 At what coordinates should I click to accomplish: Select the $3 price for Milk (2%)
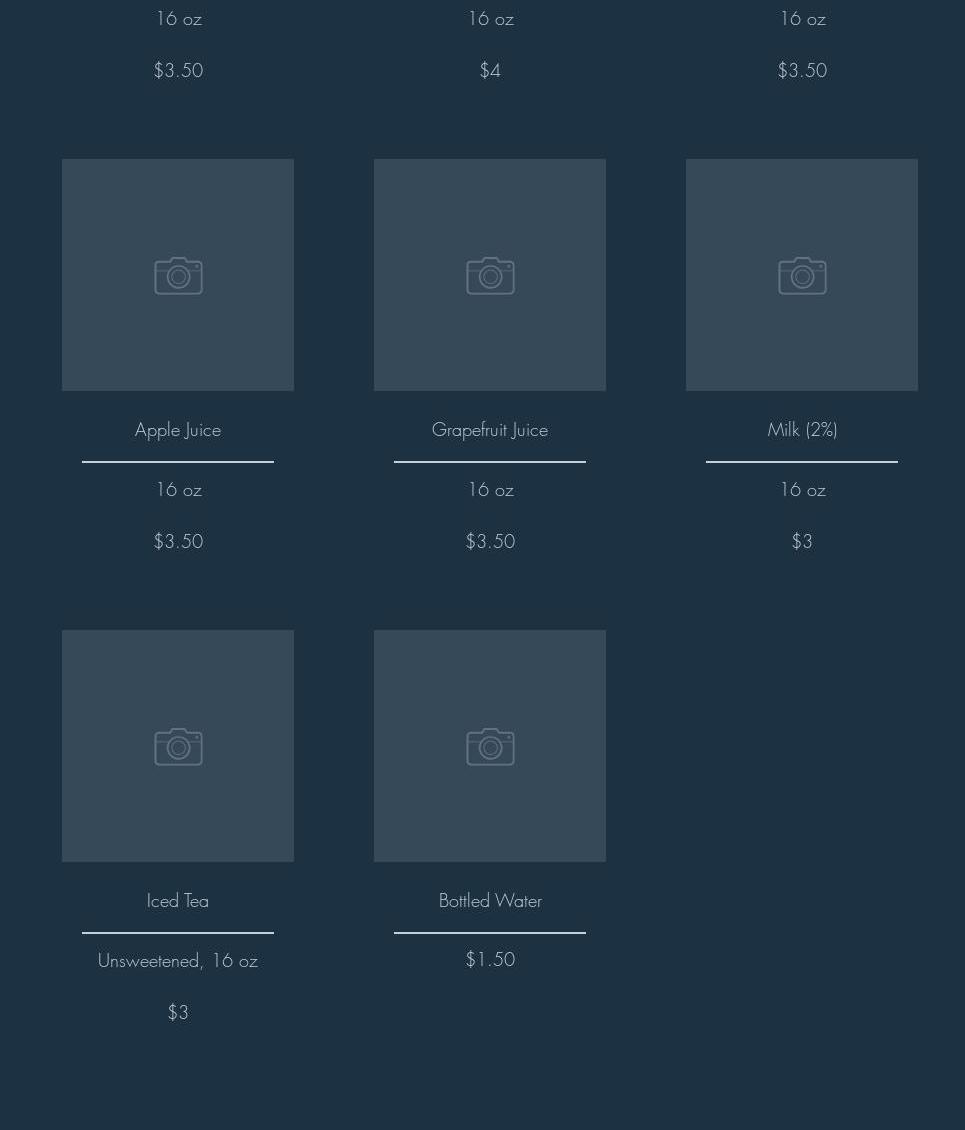pyautogui.click(x=802, y=542)
